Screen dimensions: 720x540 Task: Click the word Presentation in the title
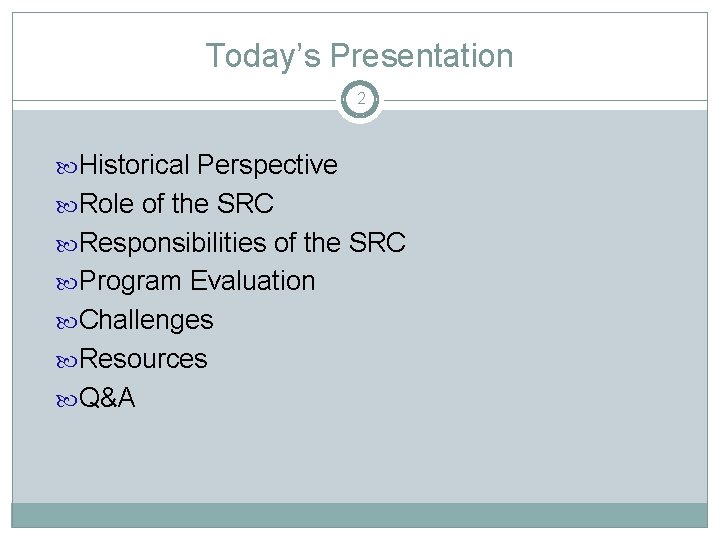(422, 56)
